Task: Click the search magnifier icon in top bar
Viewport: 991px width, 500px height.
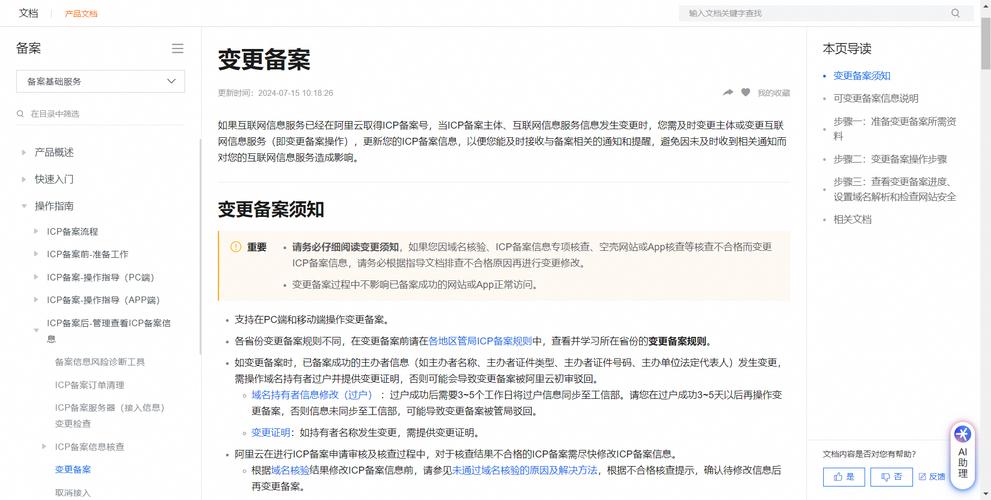Action: coord(955,13)
